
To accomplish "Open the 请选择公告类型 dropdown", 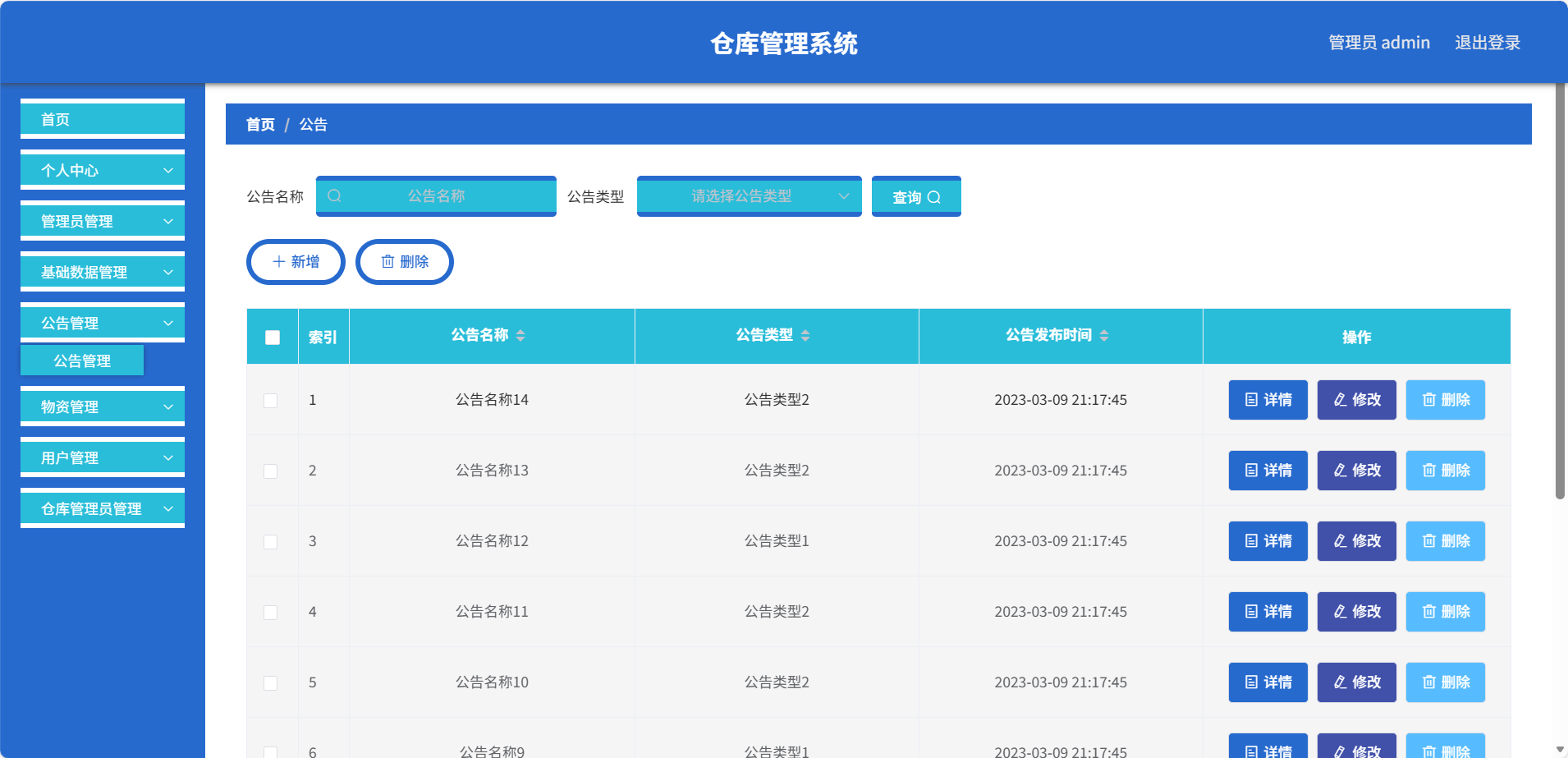I will 750,196.
